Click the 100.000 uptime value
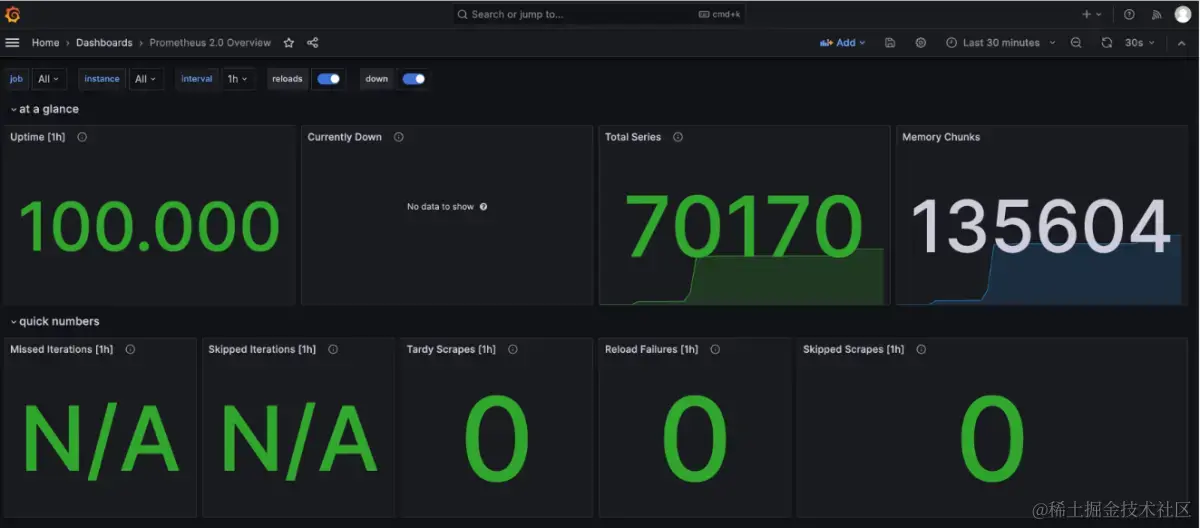Screen dimensions: 1200x528 pos(150,227)
